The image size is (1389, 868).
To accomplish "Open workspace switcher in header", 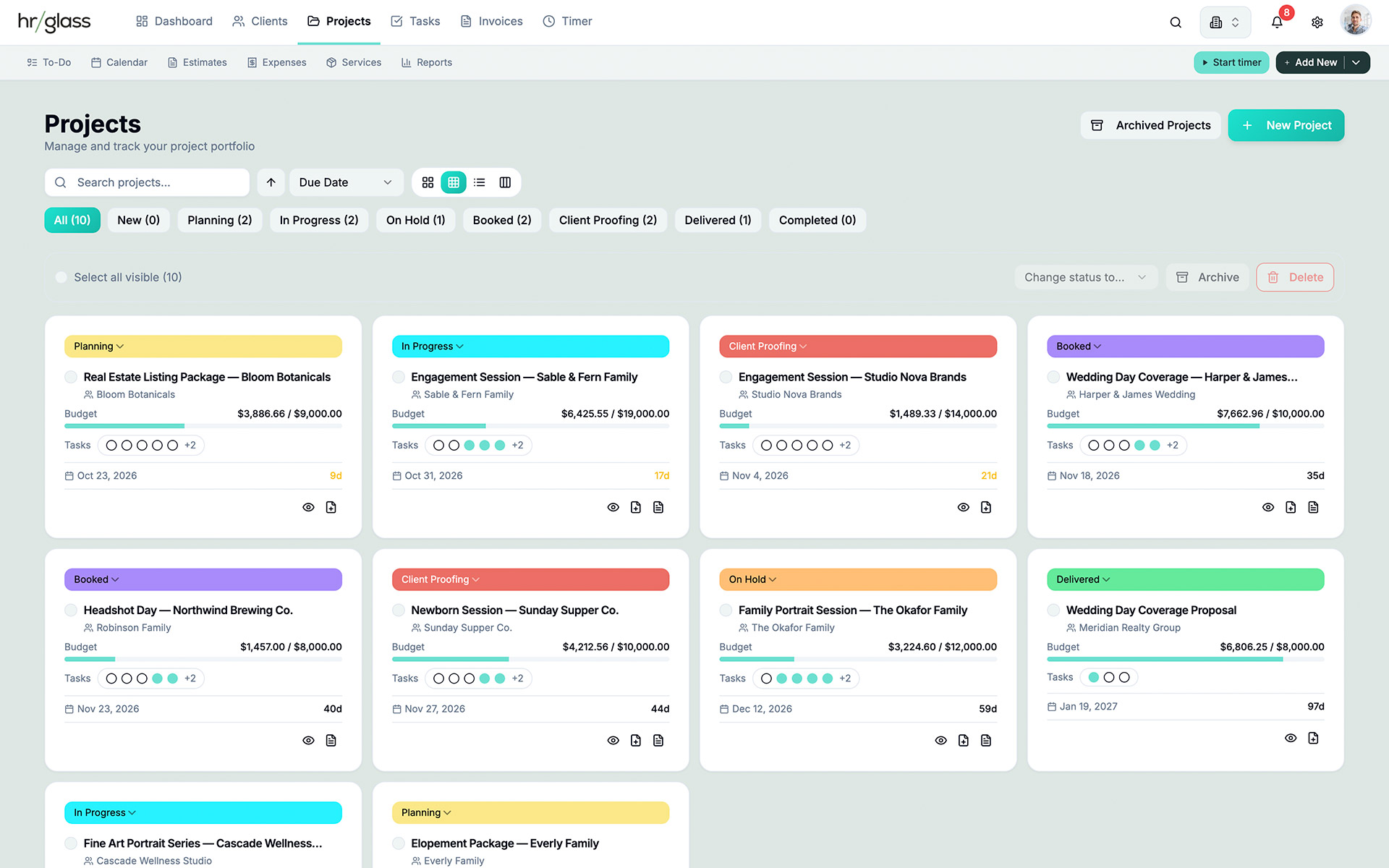I will pyautogui.click(x=1225, y=22).
